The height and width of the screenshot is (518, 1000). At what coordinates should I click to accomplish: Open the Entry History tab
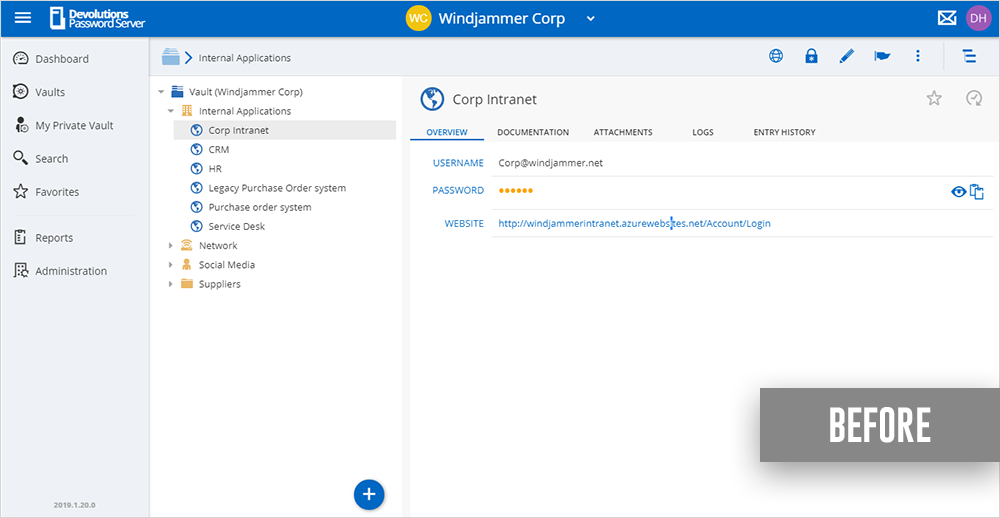pyautogui.click(x=784, y=132)
